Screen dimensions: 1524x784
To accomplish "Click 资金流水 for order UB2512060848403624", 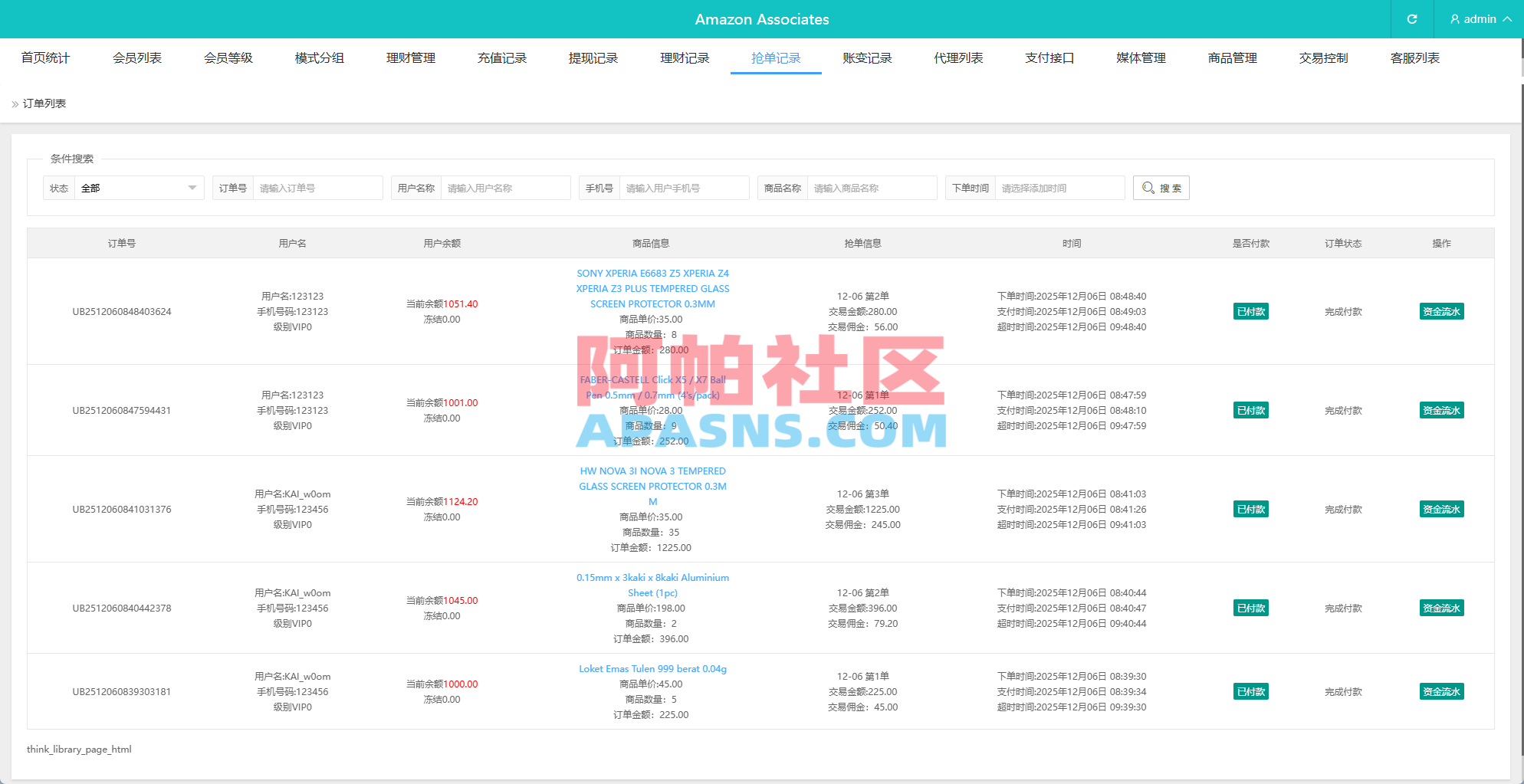I will [x=1441, y=311].
